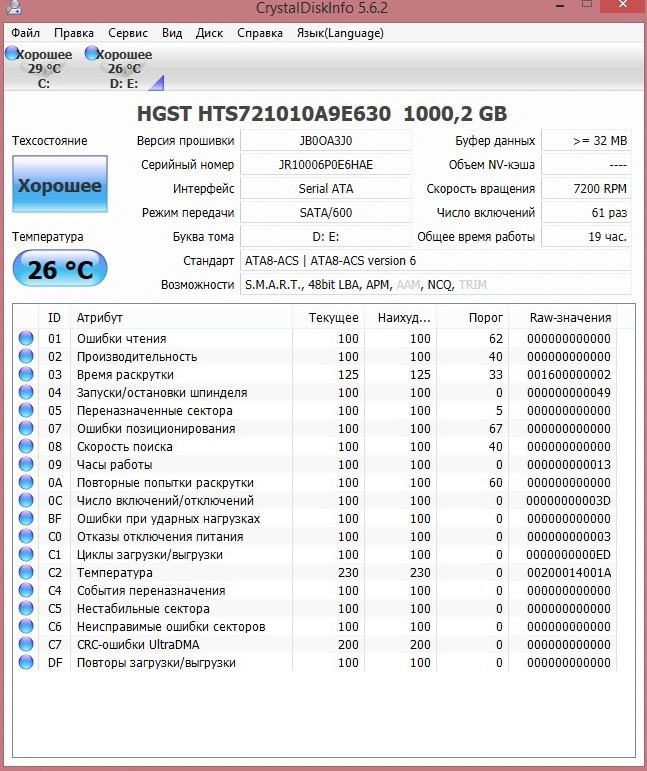This screenshot has width=647, height=771.
Task: Select raw value 00200014001A
Action: (569, 573)
